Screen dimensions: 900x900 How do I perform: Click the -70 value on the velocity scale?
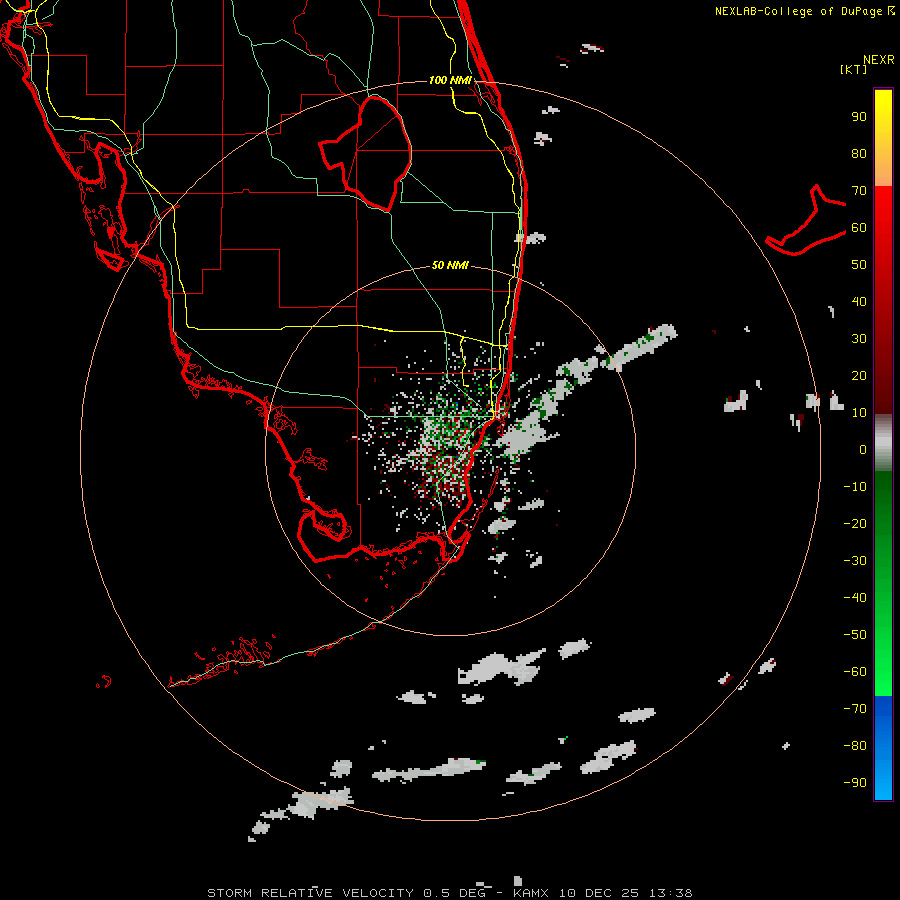click(x=855, y=709)
